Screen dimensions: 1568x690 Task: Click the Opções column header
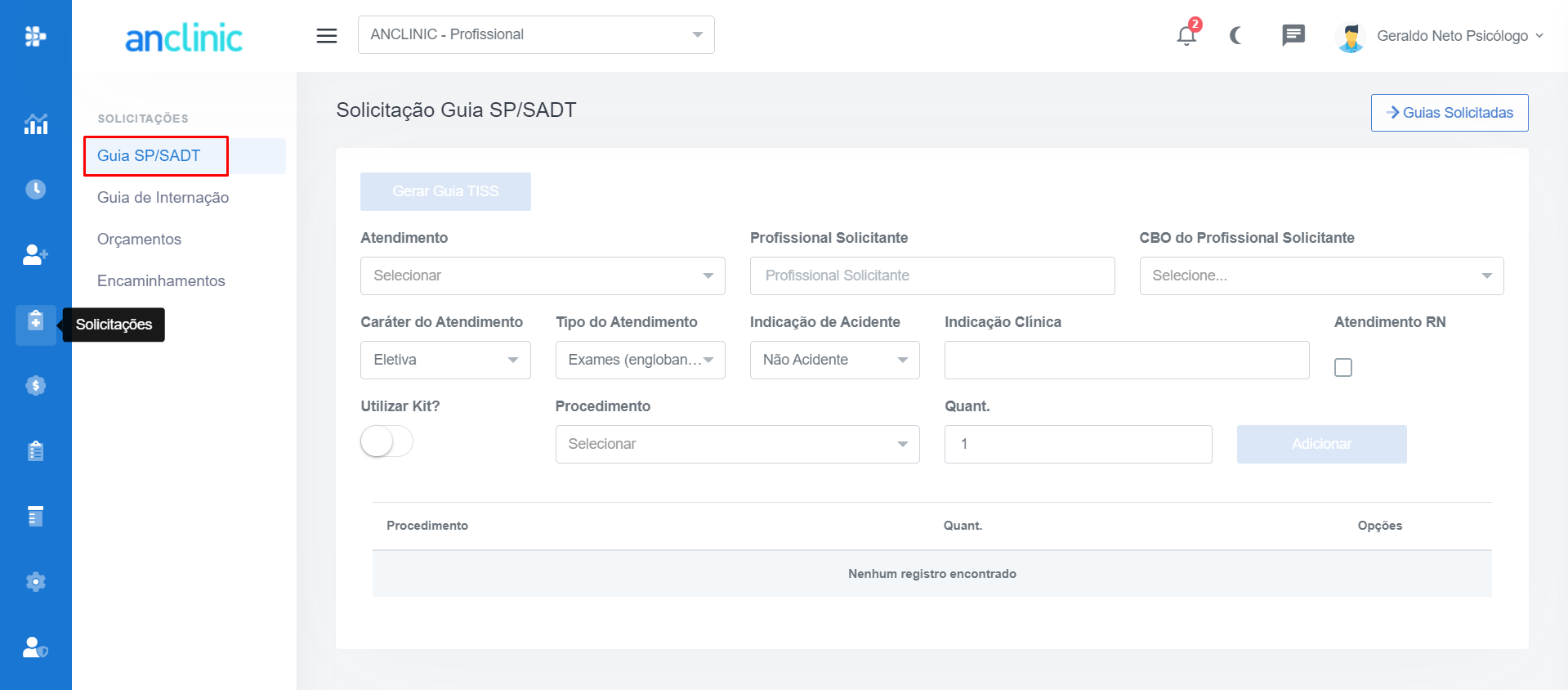(x=1380, y=526)
